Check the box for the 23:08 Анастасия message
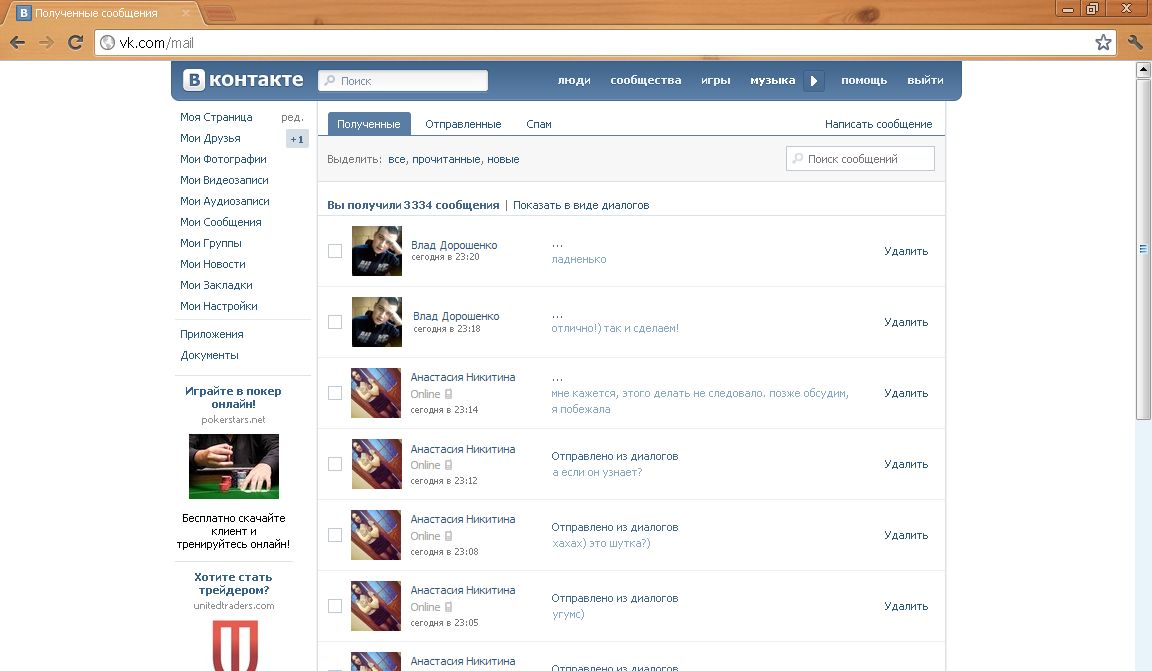 pos(335,535)
